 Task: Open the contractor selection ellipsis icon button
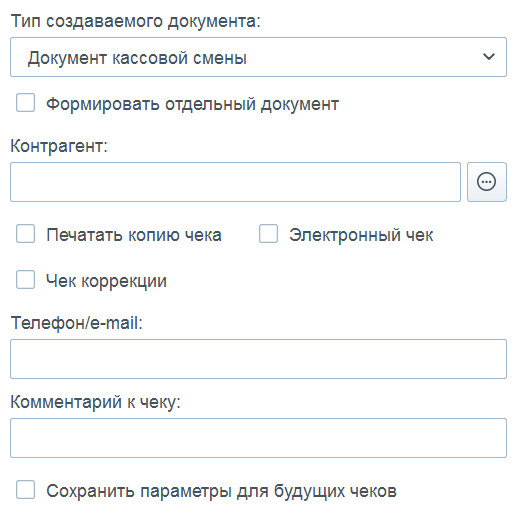click(x=487, y=182)
